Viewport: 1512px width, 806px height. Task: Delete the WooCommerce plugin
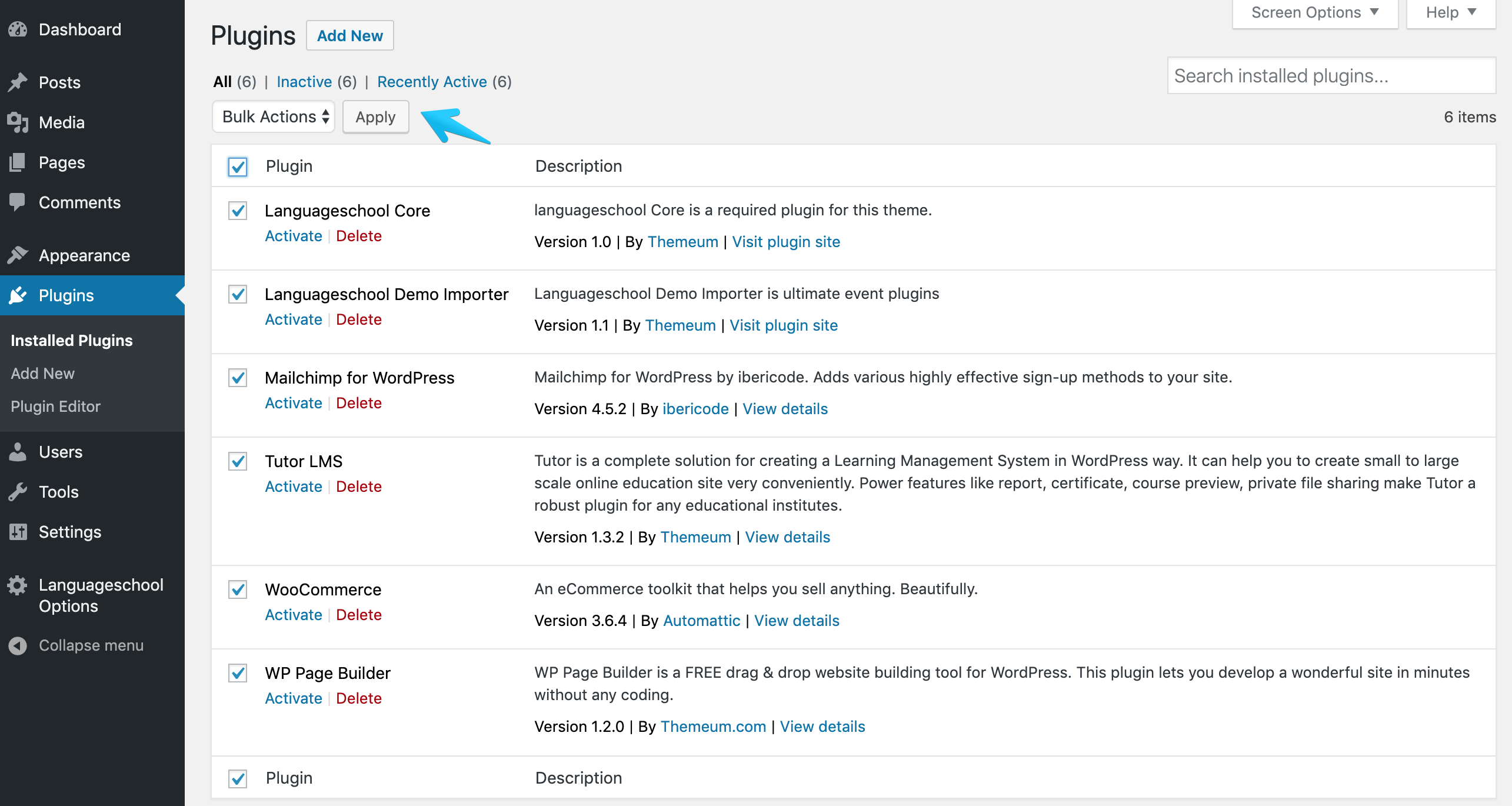coord(359,615)
